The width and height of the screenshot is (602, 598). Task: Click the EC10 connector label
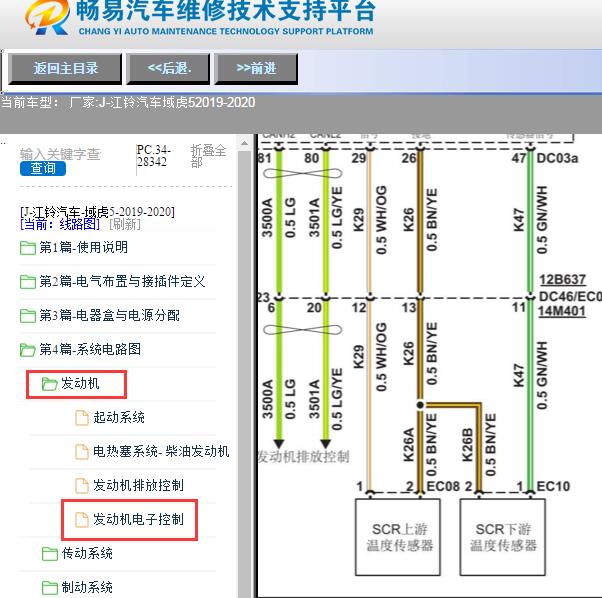(553, 486)
